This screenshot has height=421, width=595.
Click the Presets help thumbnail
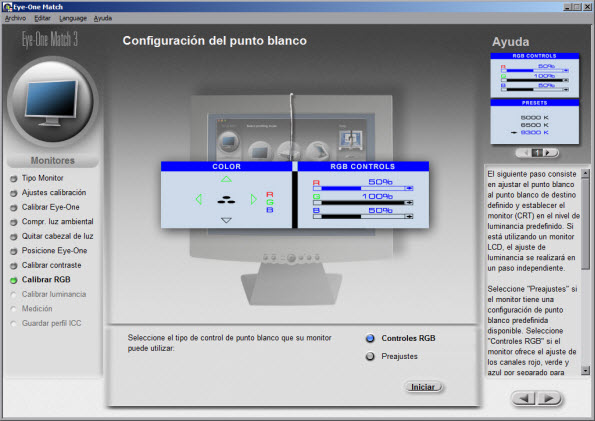(x=535, y=121)
